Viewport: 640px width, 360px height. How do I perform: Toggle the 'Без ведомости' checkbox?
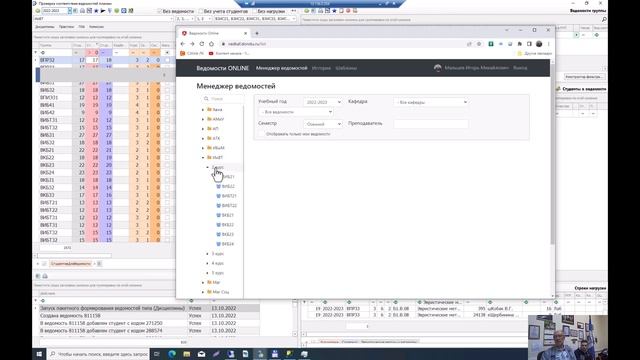159,11
